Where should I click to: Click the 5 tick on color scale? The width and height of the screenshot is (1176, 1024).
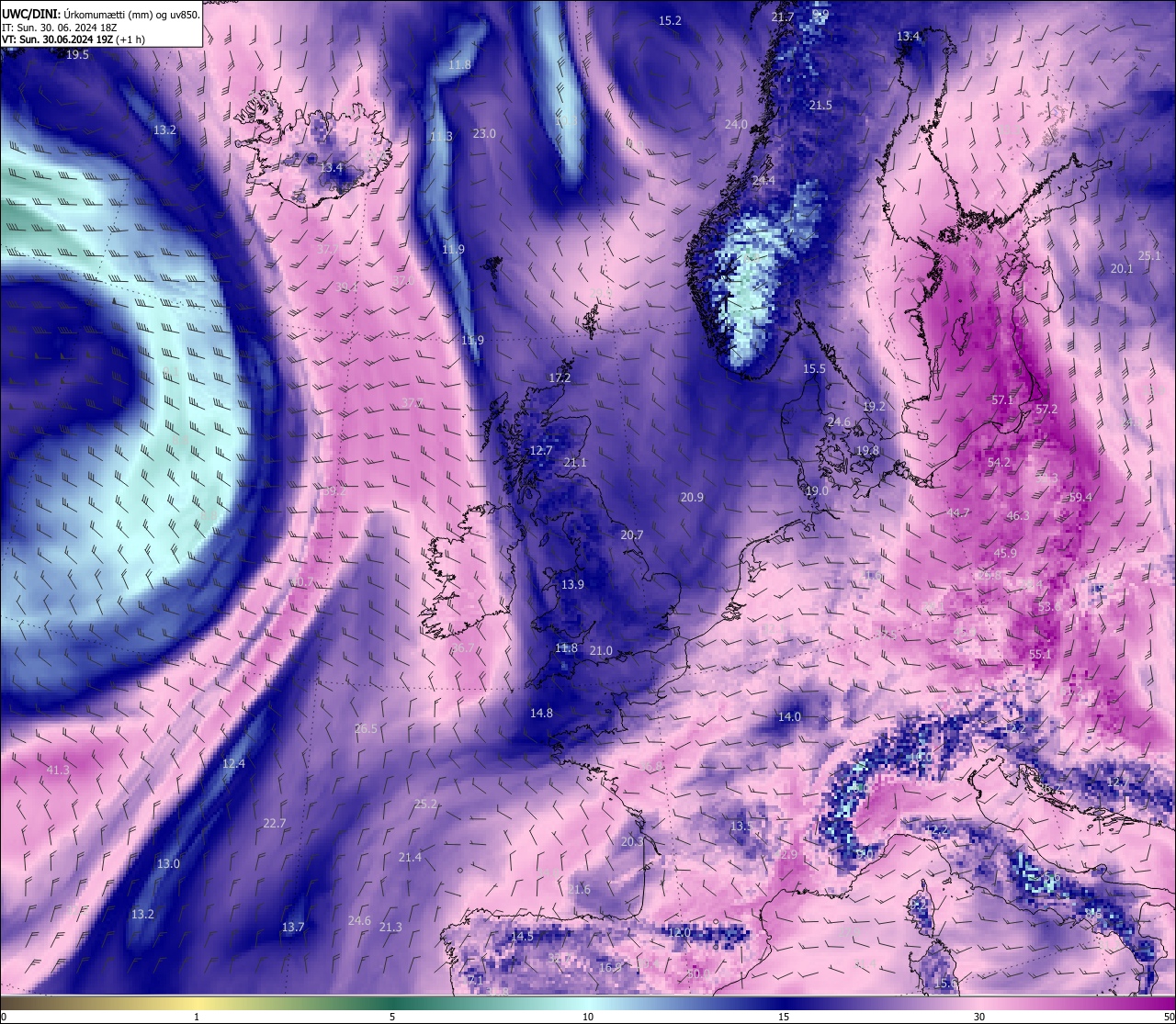[392, 1017]
